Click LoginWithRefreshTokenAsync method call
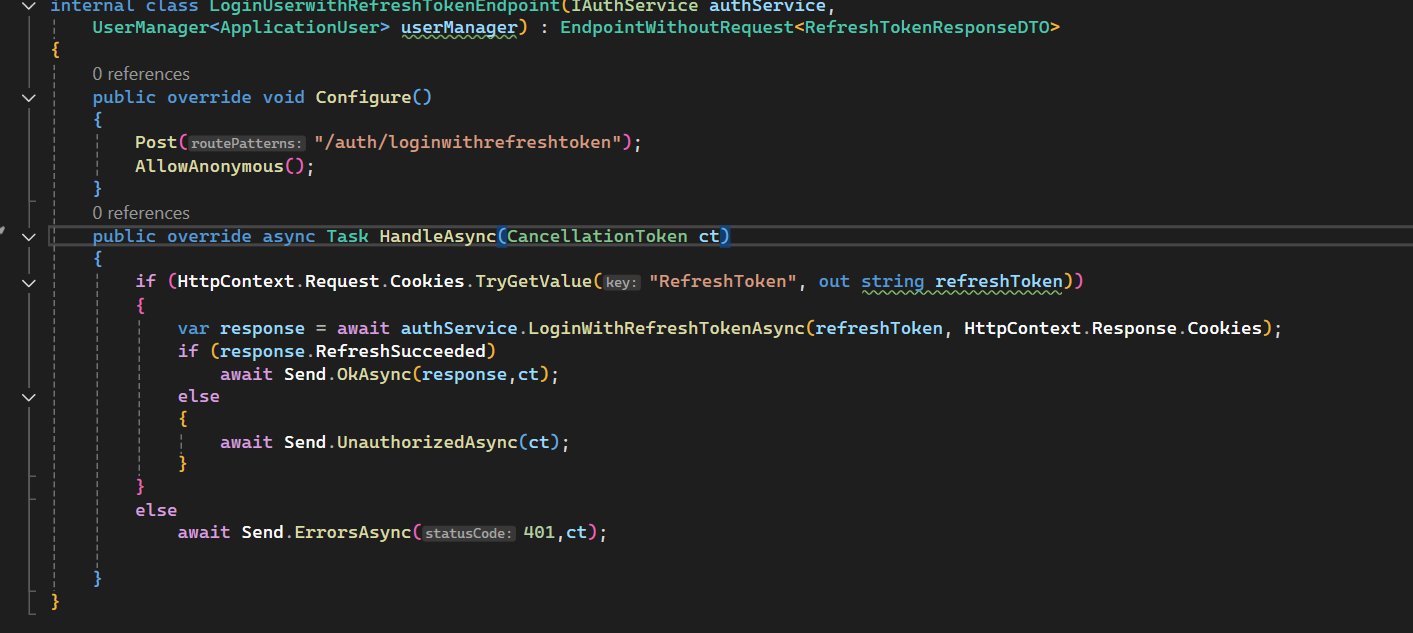 [x=666, y=328]
